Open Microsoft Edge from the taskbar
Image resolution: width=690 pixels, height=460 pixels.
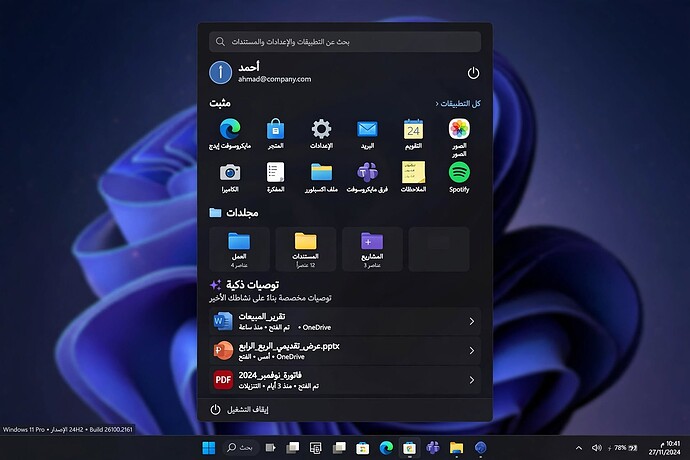click(x=386, y=448)
